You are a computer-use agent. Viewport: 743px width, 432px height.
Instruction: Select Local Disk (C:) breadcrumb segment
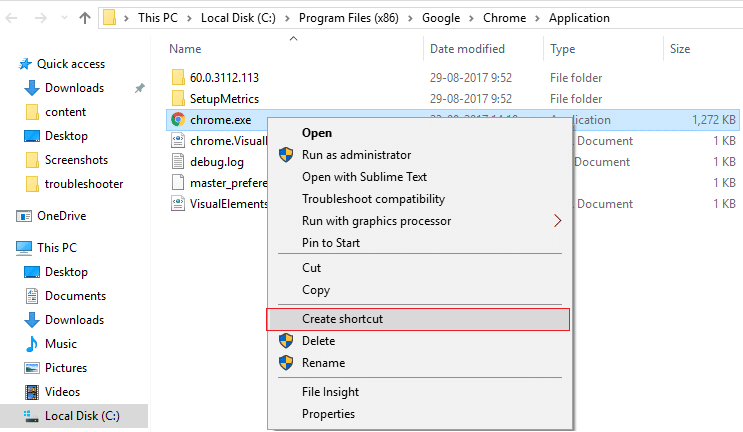[238, 18]
